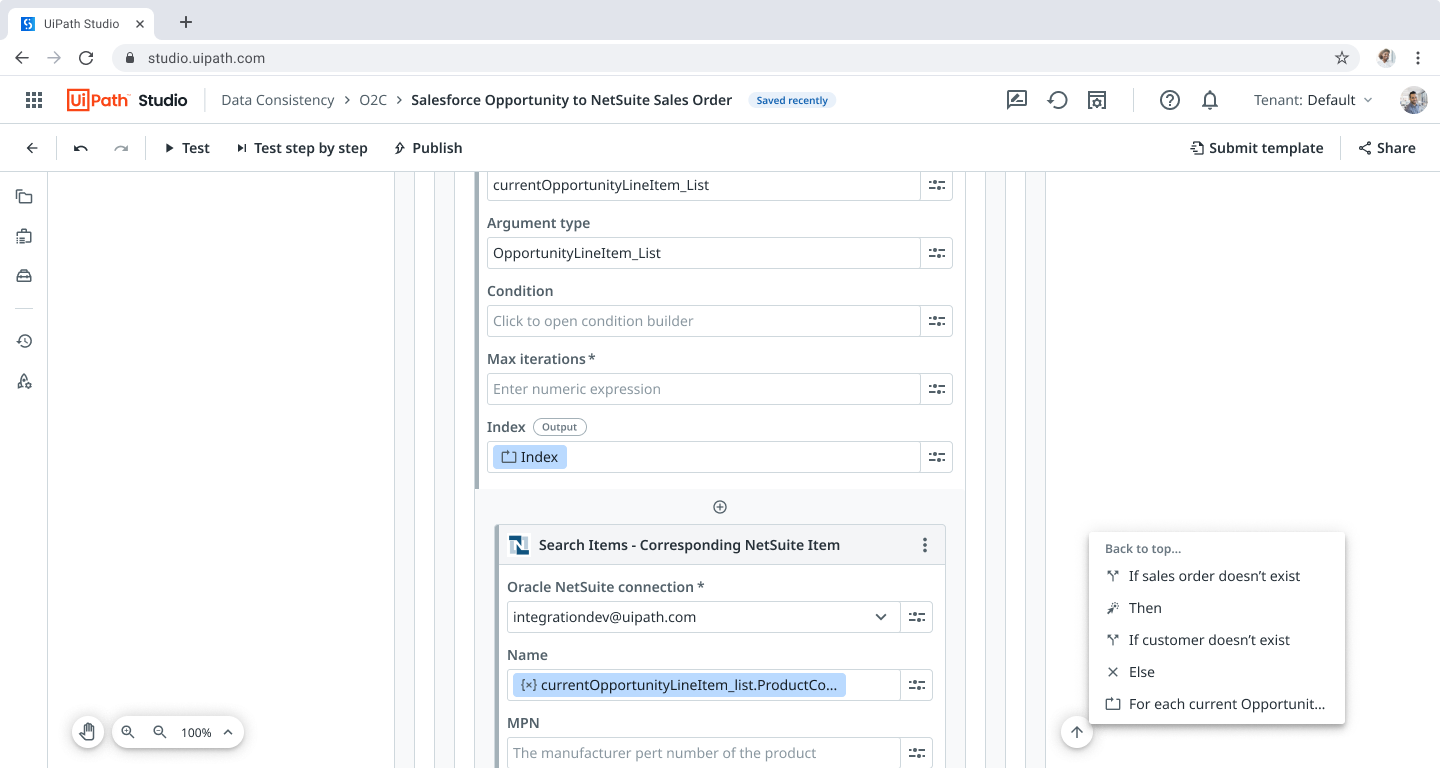Open the project explorer sidebar icon
1440x768 pixels.
point(24,197)
